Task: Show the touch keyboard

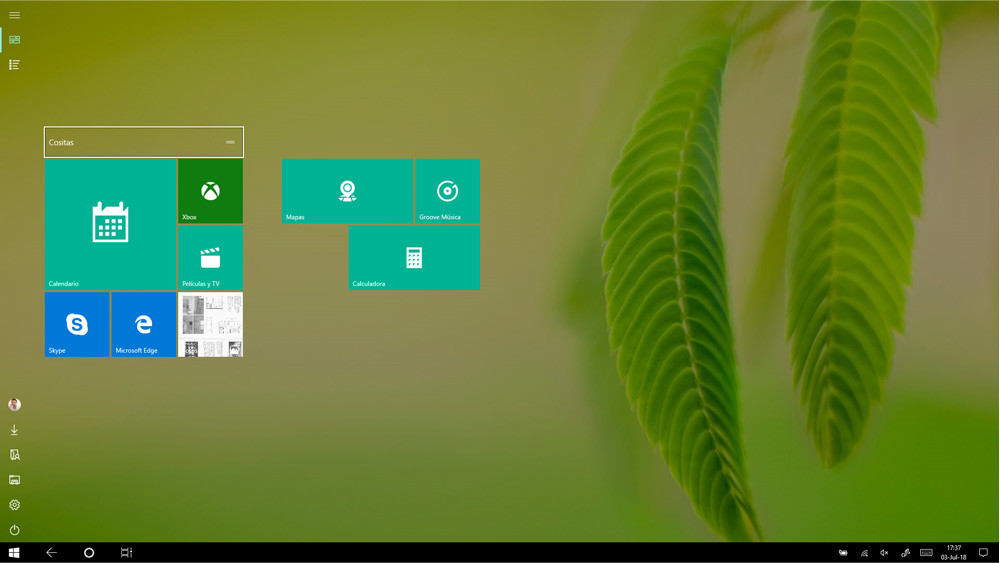Action: pos(926,553)
